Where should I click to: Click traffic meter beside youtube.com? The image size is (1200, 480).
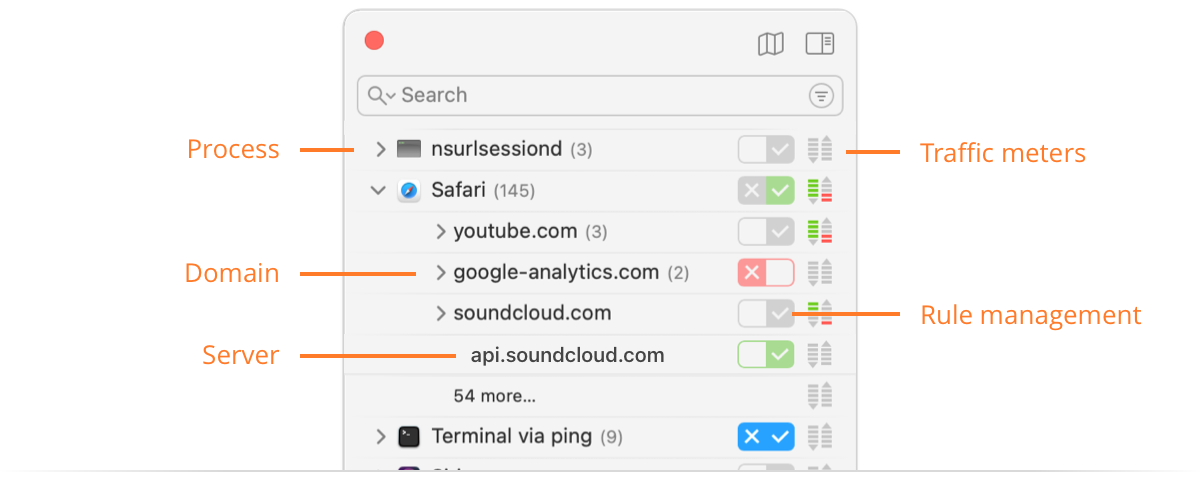point(820,231)
